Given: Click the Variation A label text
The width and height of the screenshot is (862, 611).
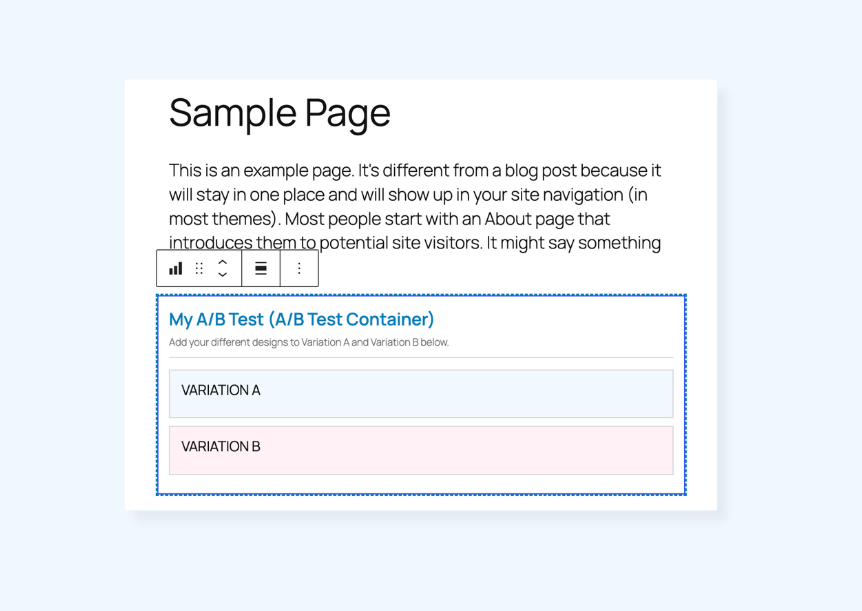Looking at the screenshot, I should [x=221, y=390].
